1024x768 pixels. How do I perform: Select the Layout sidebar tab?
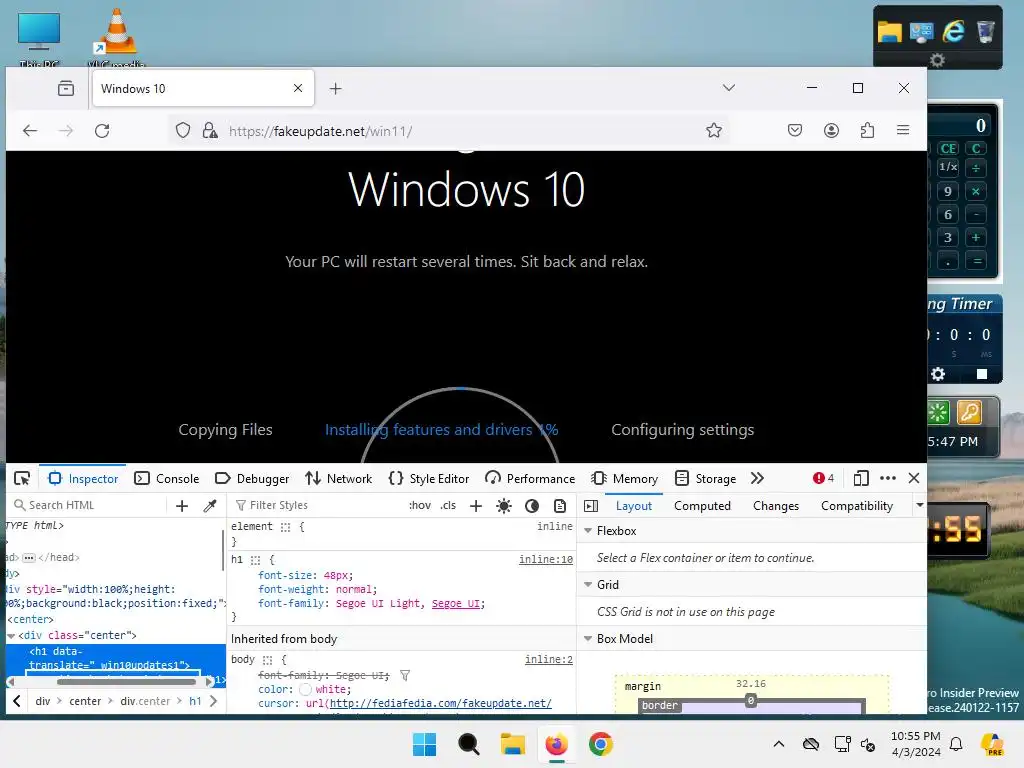[633, 506]
